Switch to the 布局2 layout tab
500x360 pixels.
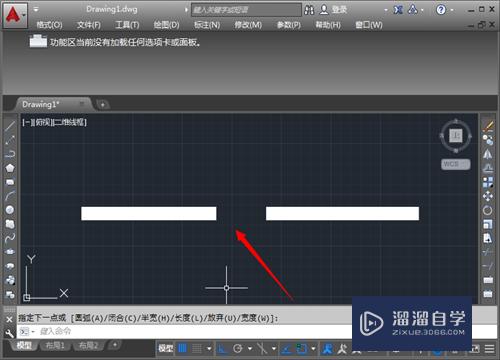tap(88, 346)
